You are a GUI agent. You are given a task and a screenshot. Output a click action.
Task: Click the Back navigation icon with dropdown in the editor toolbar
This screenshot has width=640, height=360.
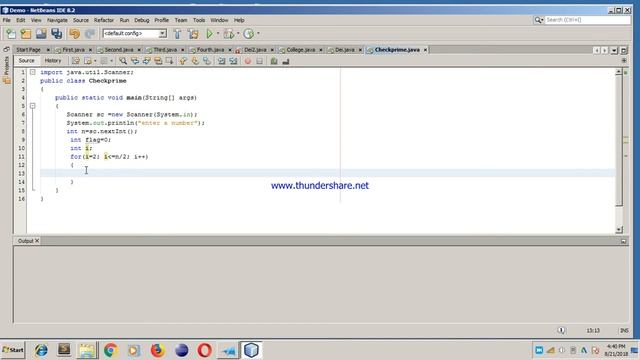click(88, 61)
